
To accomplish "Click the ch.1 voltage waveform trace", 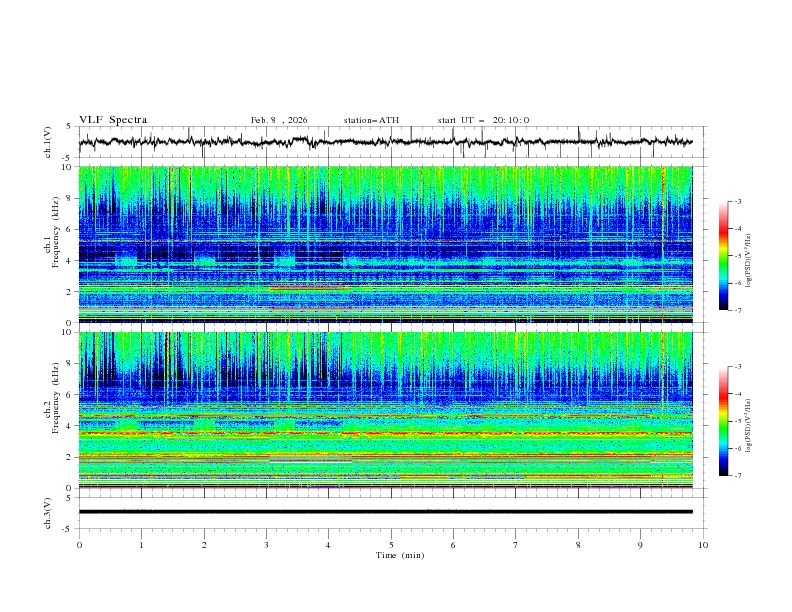I will 386,142.
